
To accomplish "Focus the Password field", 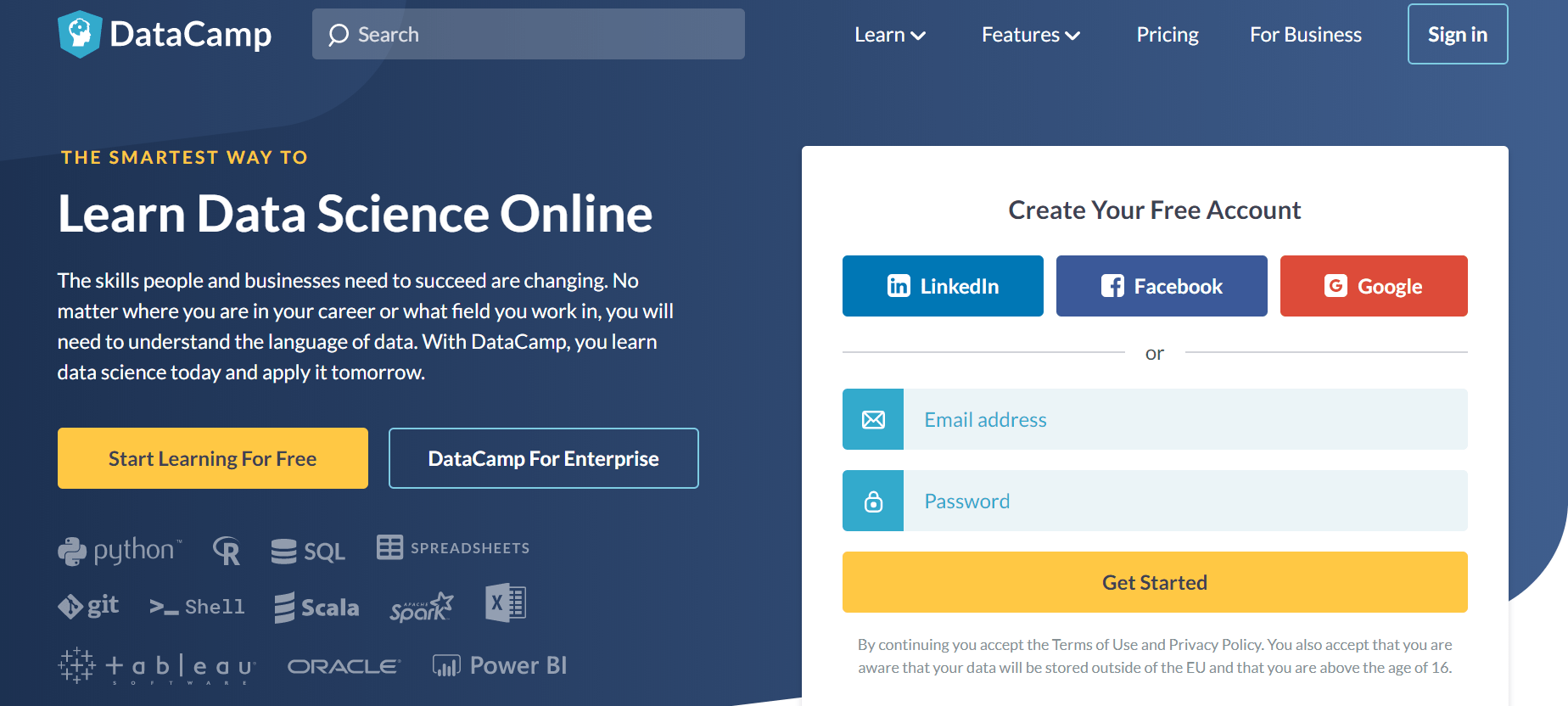I will [x=1185, y=501].
